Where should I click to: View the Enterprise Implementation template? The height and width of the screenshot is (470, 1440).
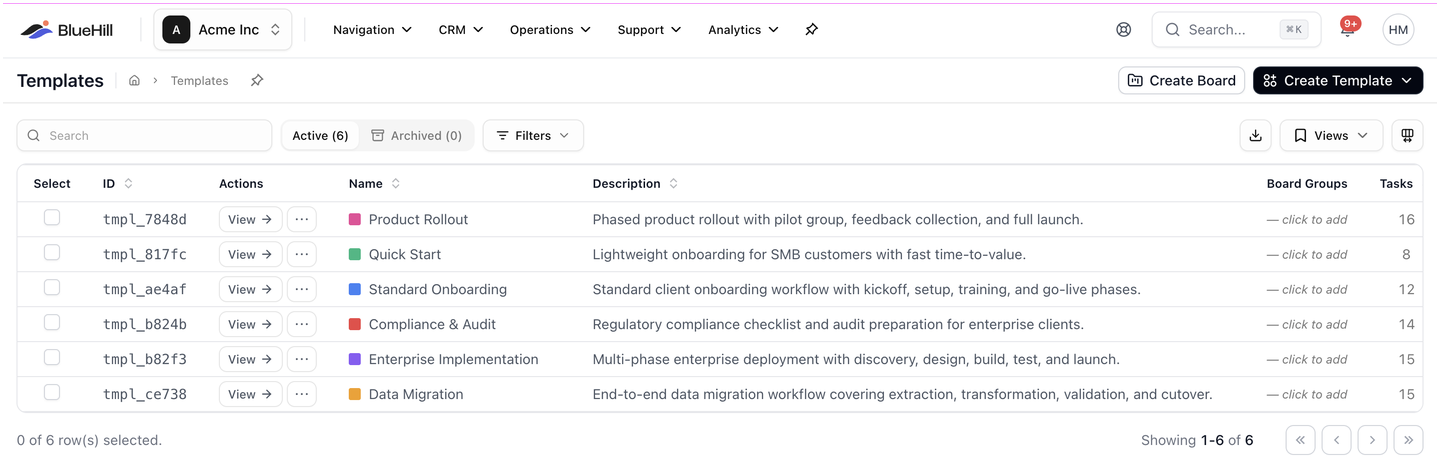250,360
